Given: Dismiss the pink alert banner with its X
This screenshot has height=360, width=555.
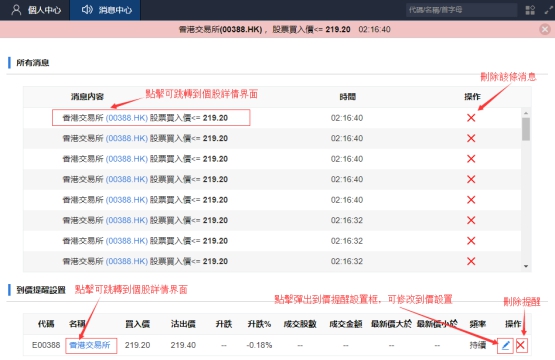Looking at the screenshot, I should (x=545, y=29).
